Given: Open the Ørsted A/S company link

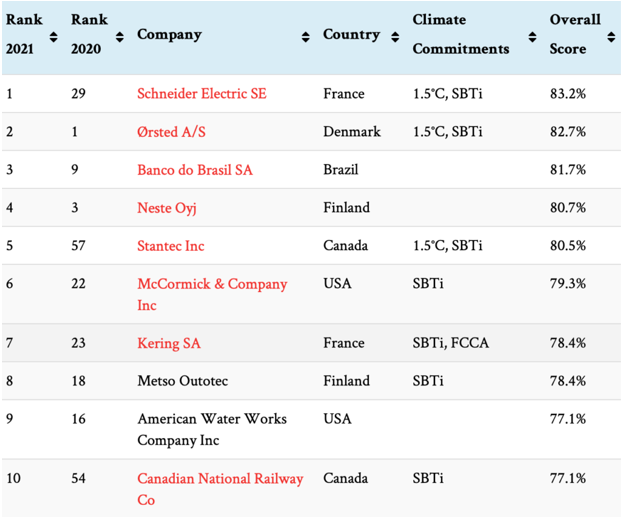Looking at the screenshot, I should point(171,132).
